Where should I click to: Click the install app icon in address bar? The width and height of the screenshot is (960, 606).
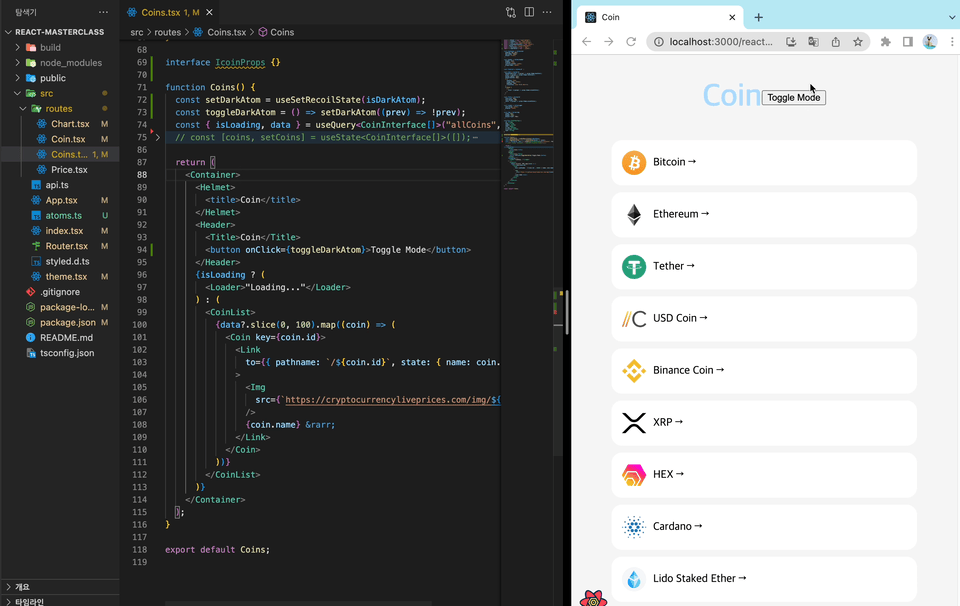[791, 42]
